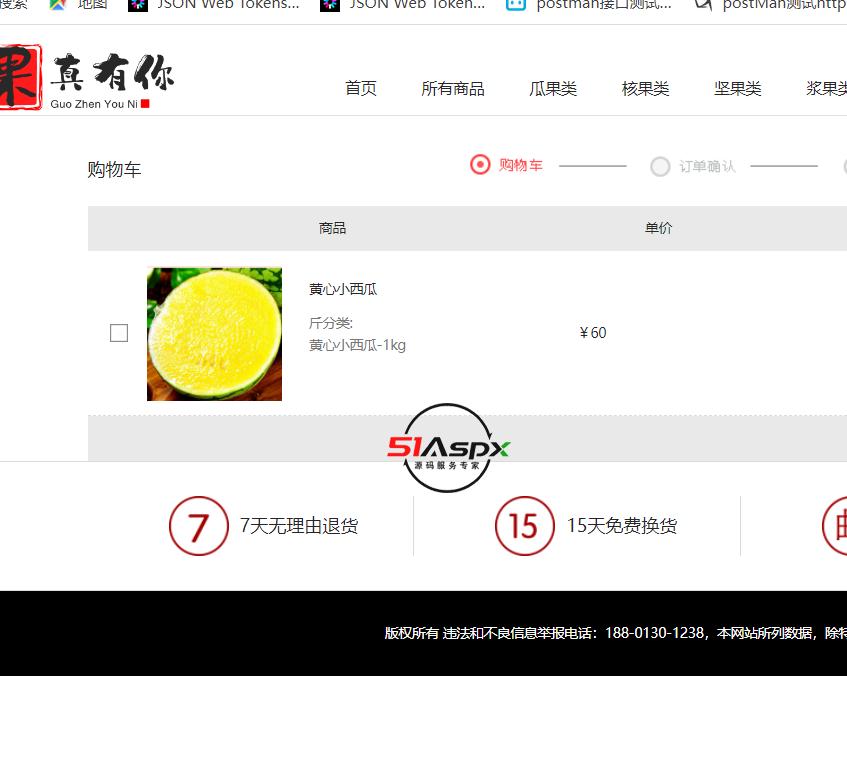This screenshot has width=847, height=780.
Task: Click the ¥60 unit price
Action: [593, 333]
